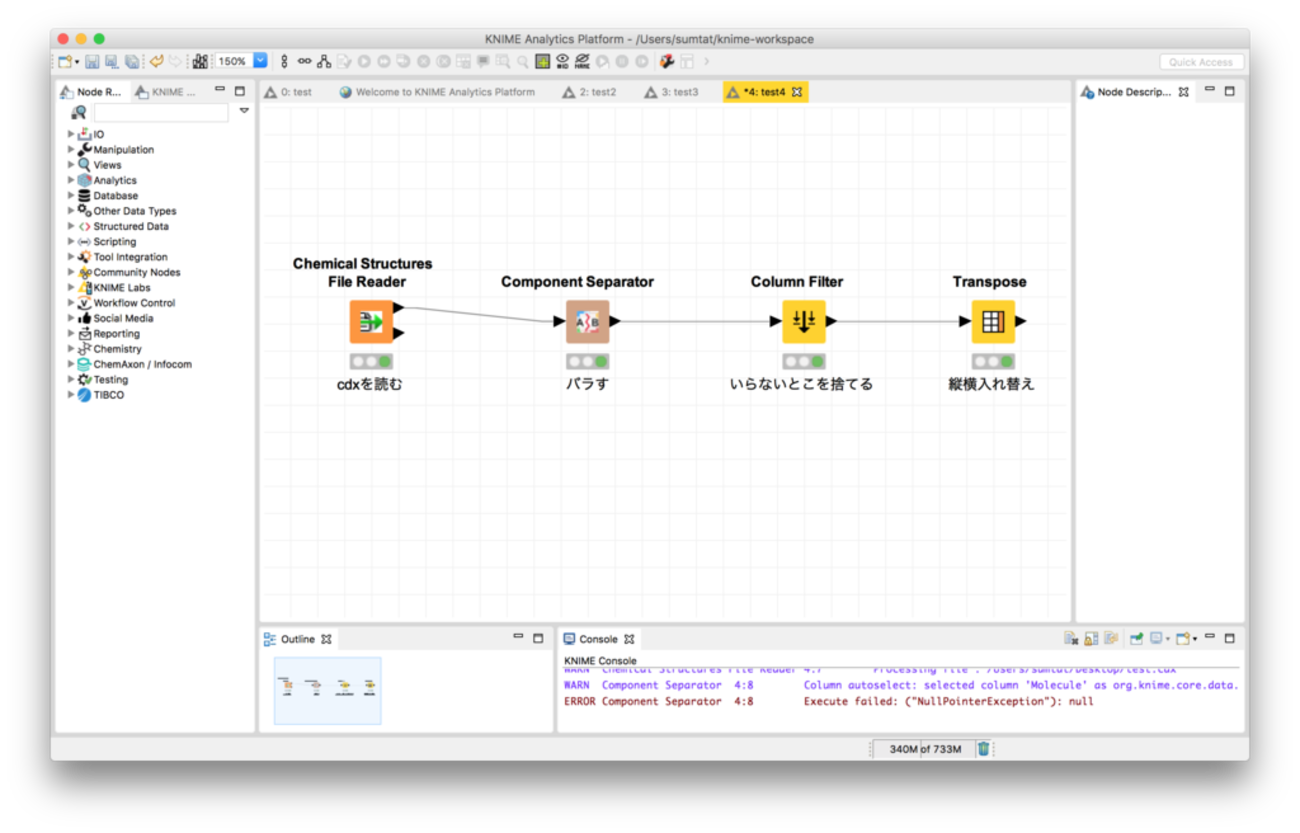Switch to the 3: test3 tab
Screen dimensions: 1300x833
(671, 92)
